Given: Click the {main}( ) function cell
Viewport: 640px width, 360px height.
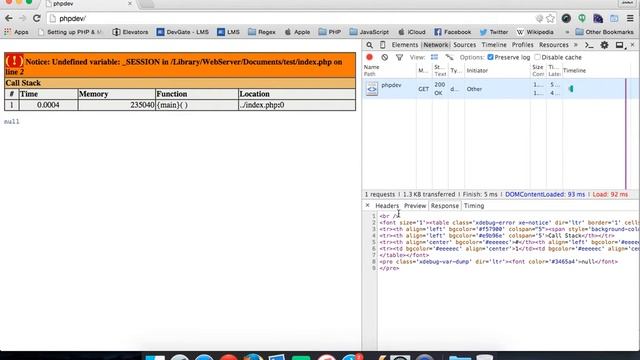Looking at the screenshot, I should (197, 105).
